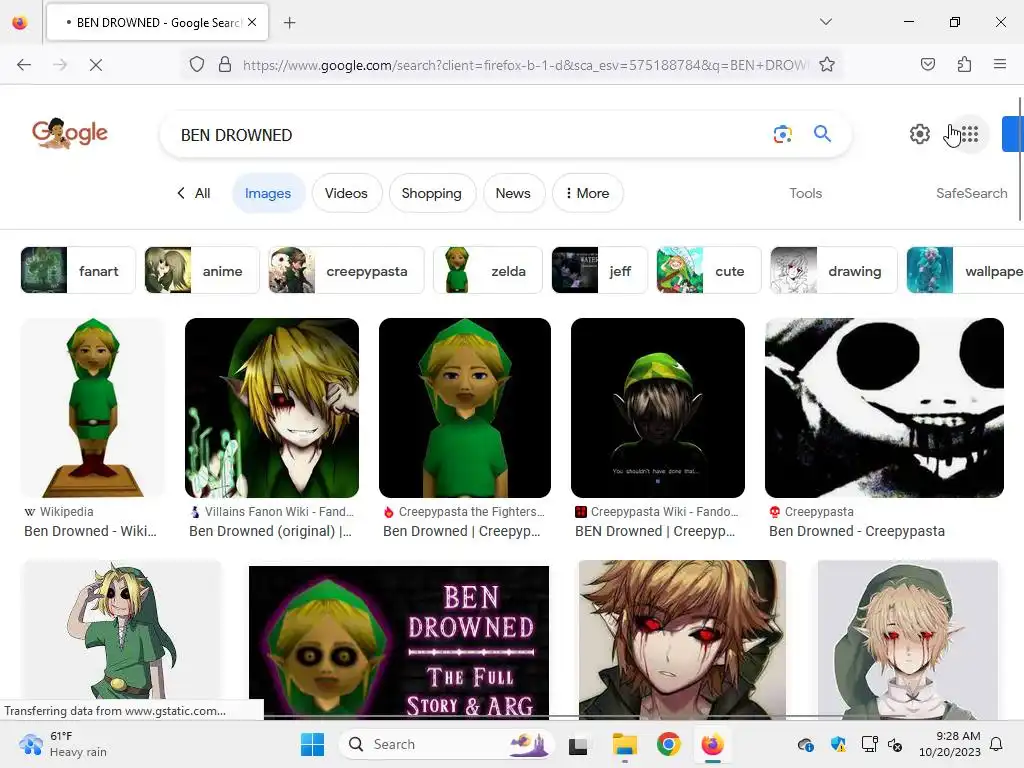Click the page vertical scrollbar

pyautogui.click(x=1020, y=159)
